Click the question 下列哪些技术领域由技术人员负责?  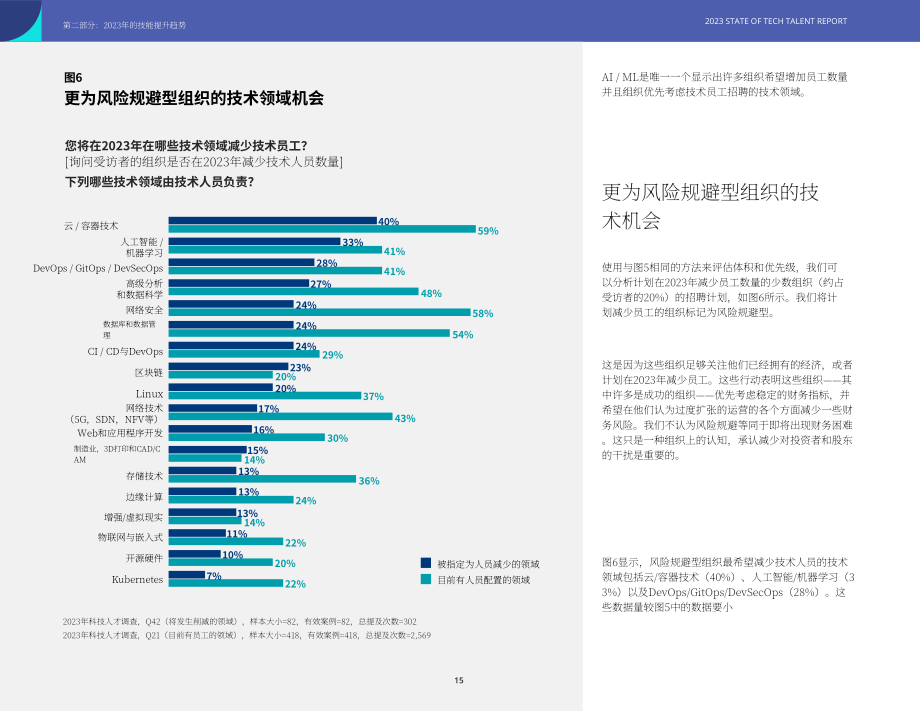(159, 182)
